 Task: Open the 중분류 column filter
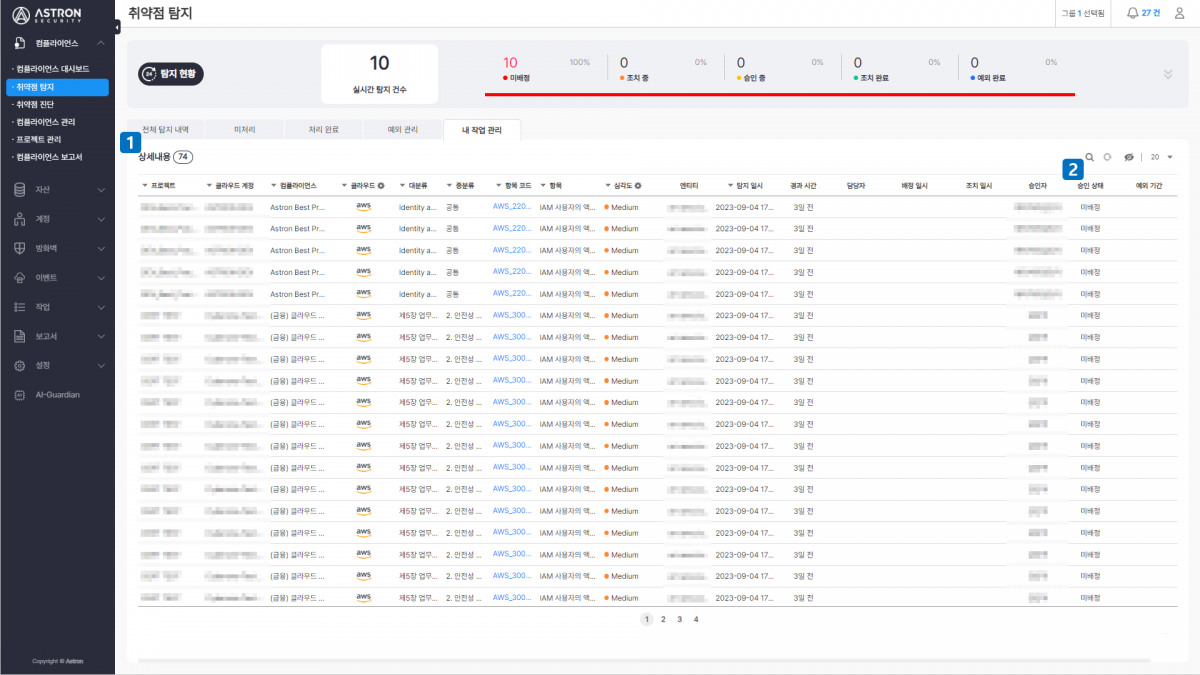tap(449, 186)
